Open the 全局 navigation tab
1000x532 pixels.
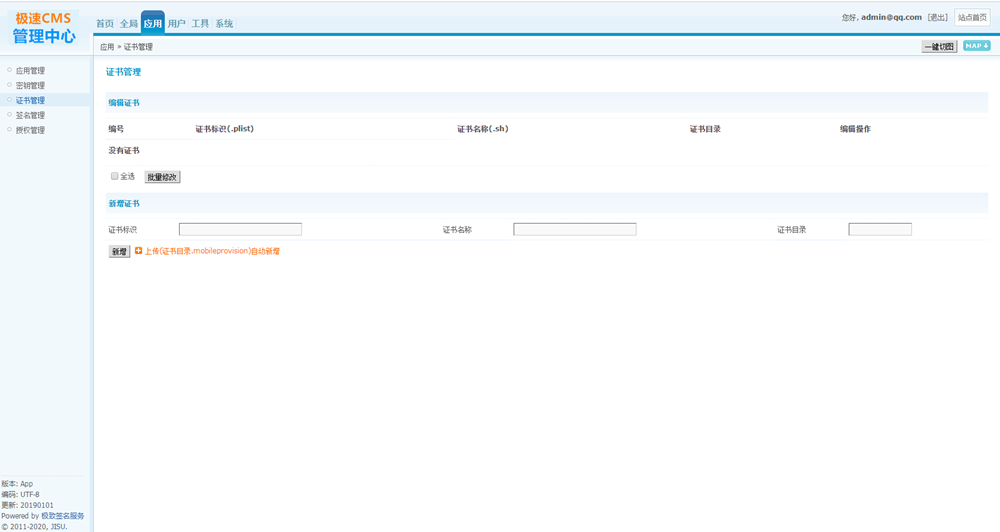point(129,24)
